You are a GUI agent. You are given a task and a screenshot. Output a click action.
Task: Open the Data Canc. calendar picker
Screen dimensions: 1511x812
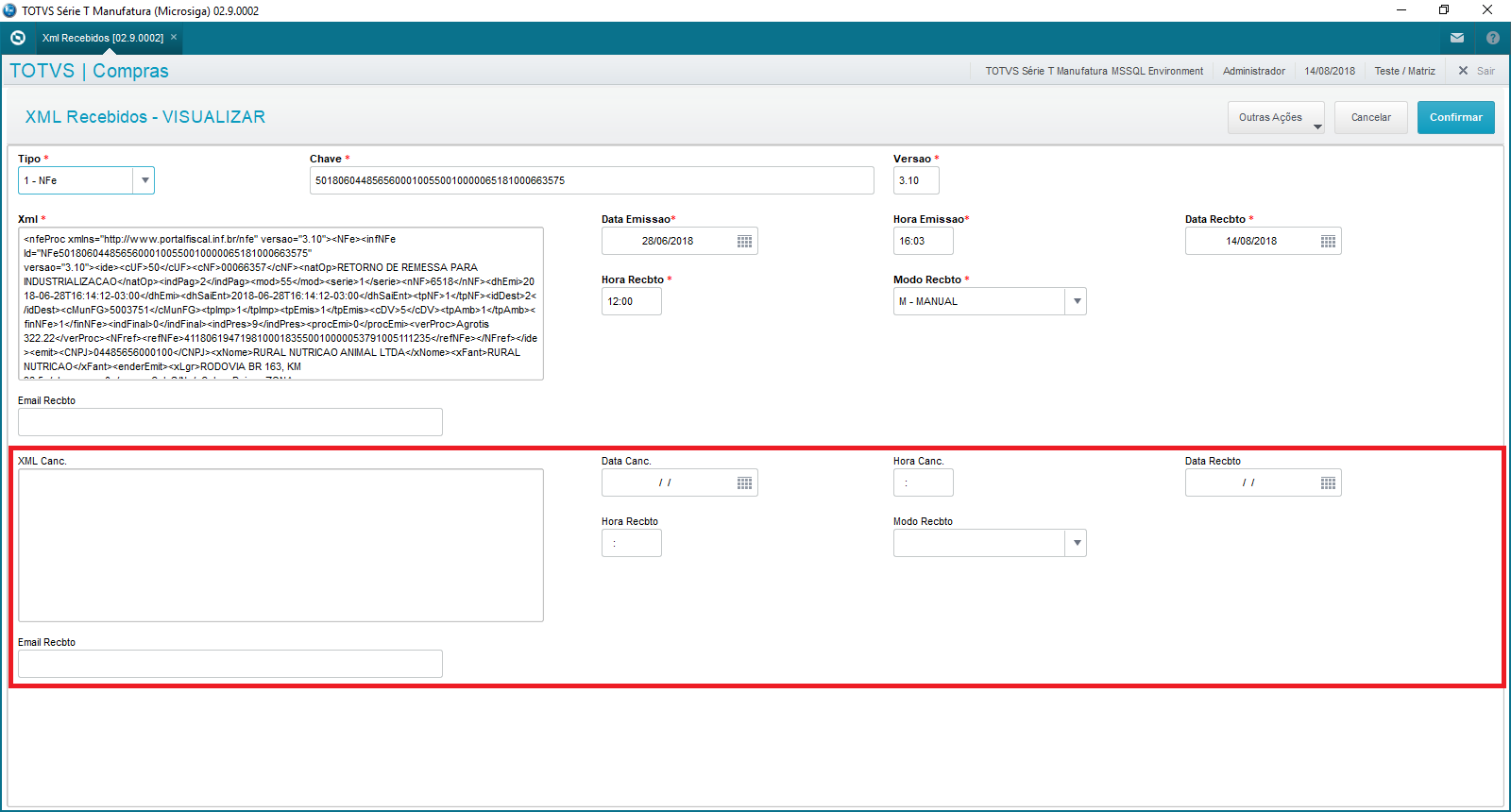coord(744,483)
